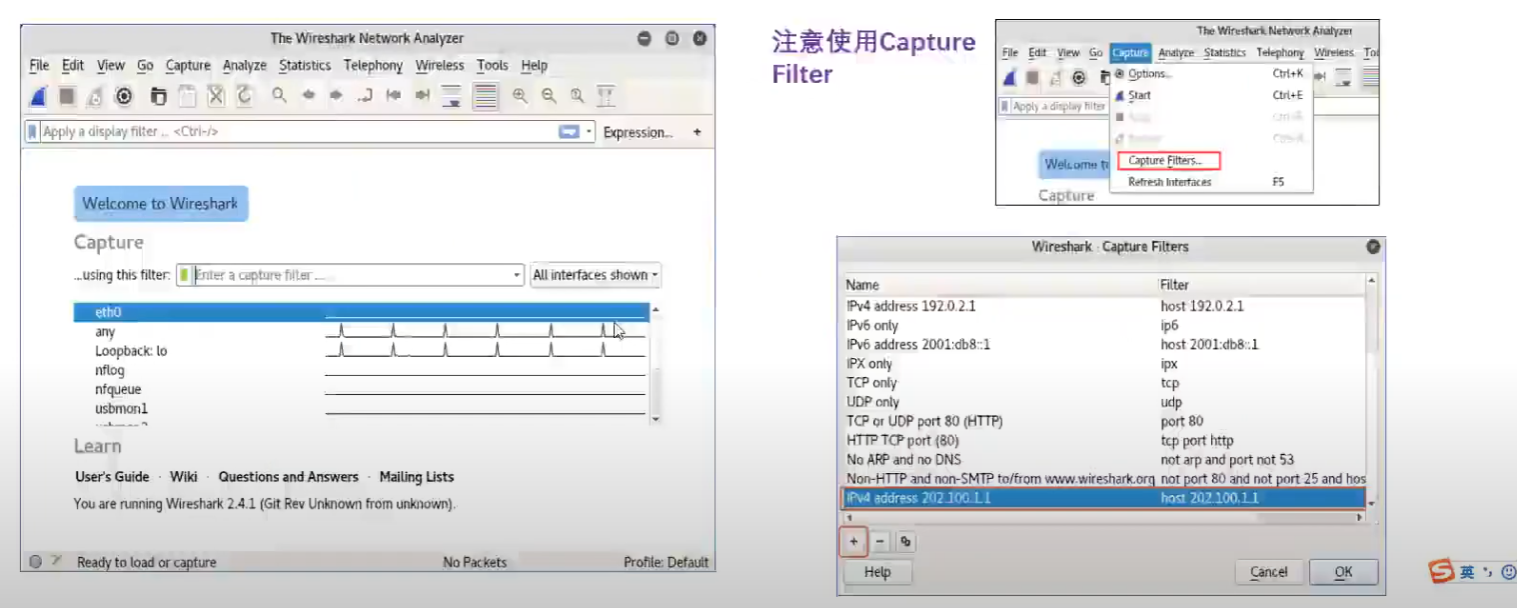1517x608 pixels.
Task: Open Edit menu in main Wireshark window
Action: click(x=73, y=65)
